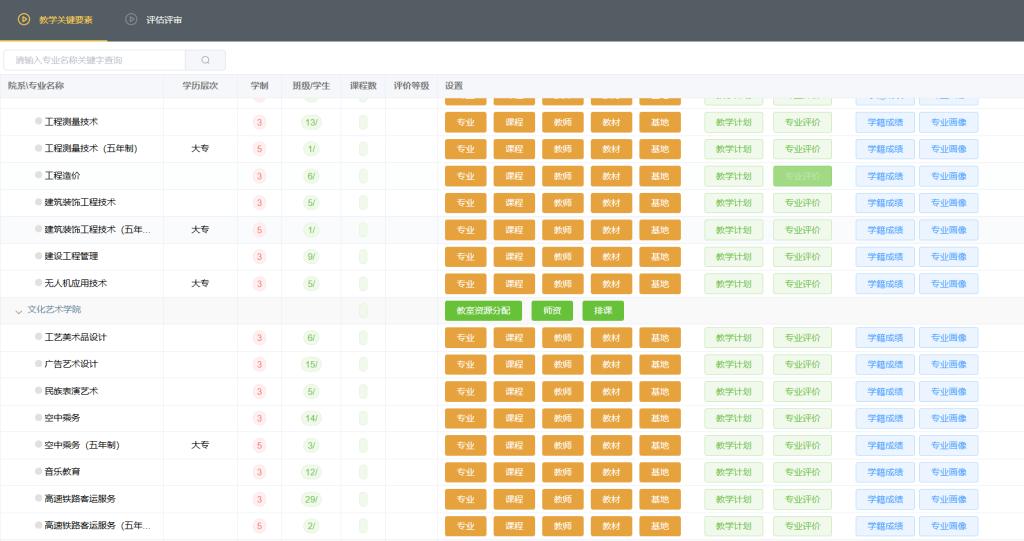Screen dimensions: 1024x541
Task: Focus the major name keyword search field
Action: pos(95,60)
